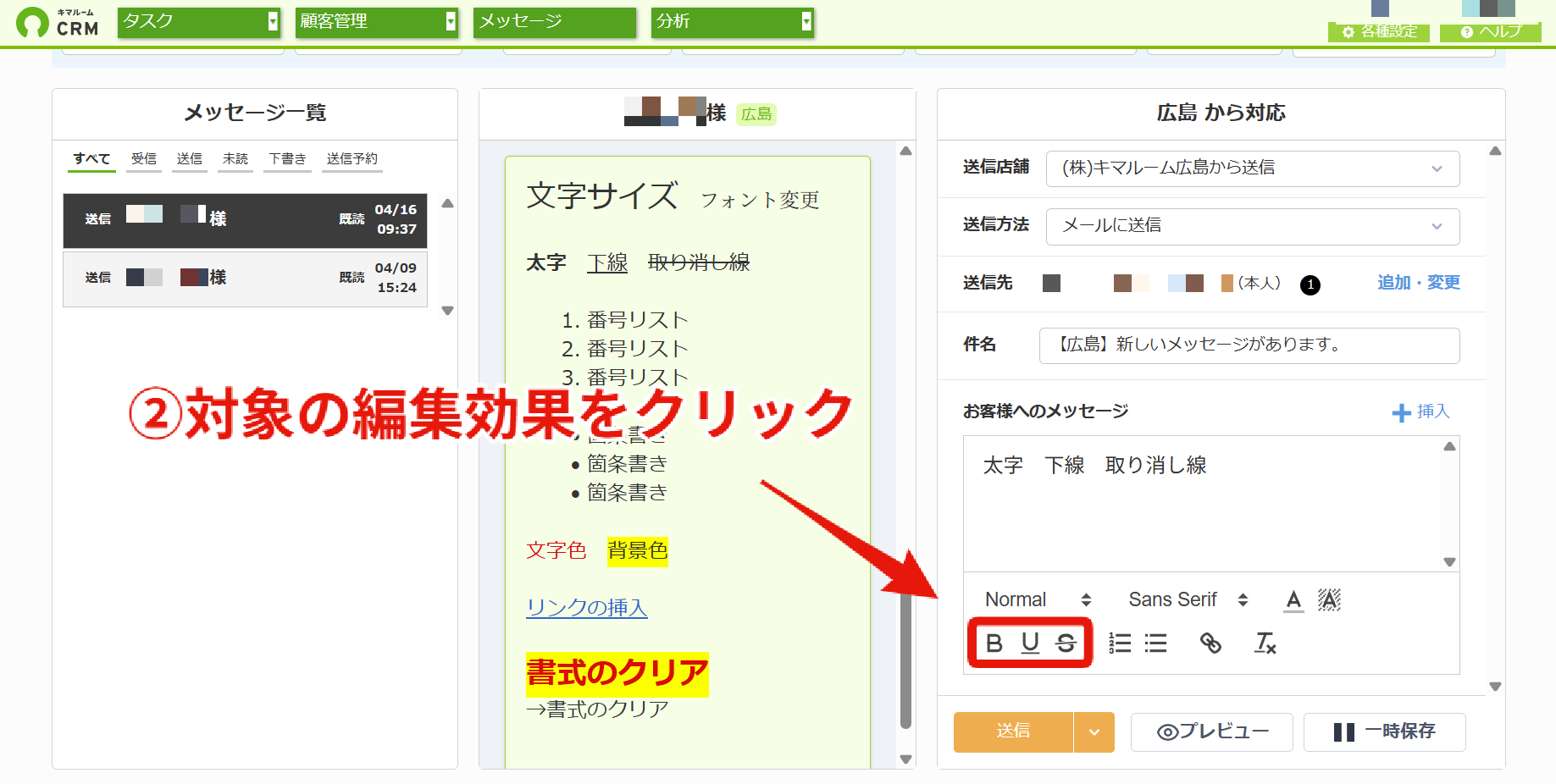Image resolution: width=1556 pixels, height=784 pixels.
Task: Toggle bold formatting in the editor toolbar
Action: [x=994, y=643]
